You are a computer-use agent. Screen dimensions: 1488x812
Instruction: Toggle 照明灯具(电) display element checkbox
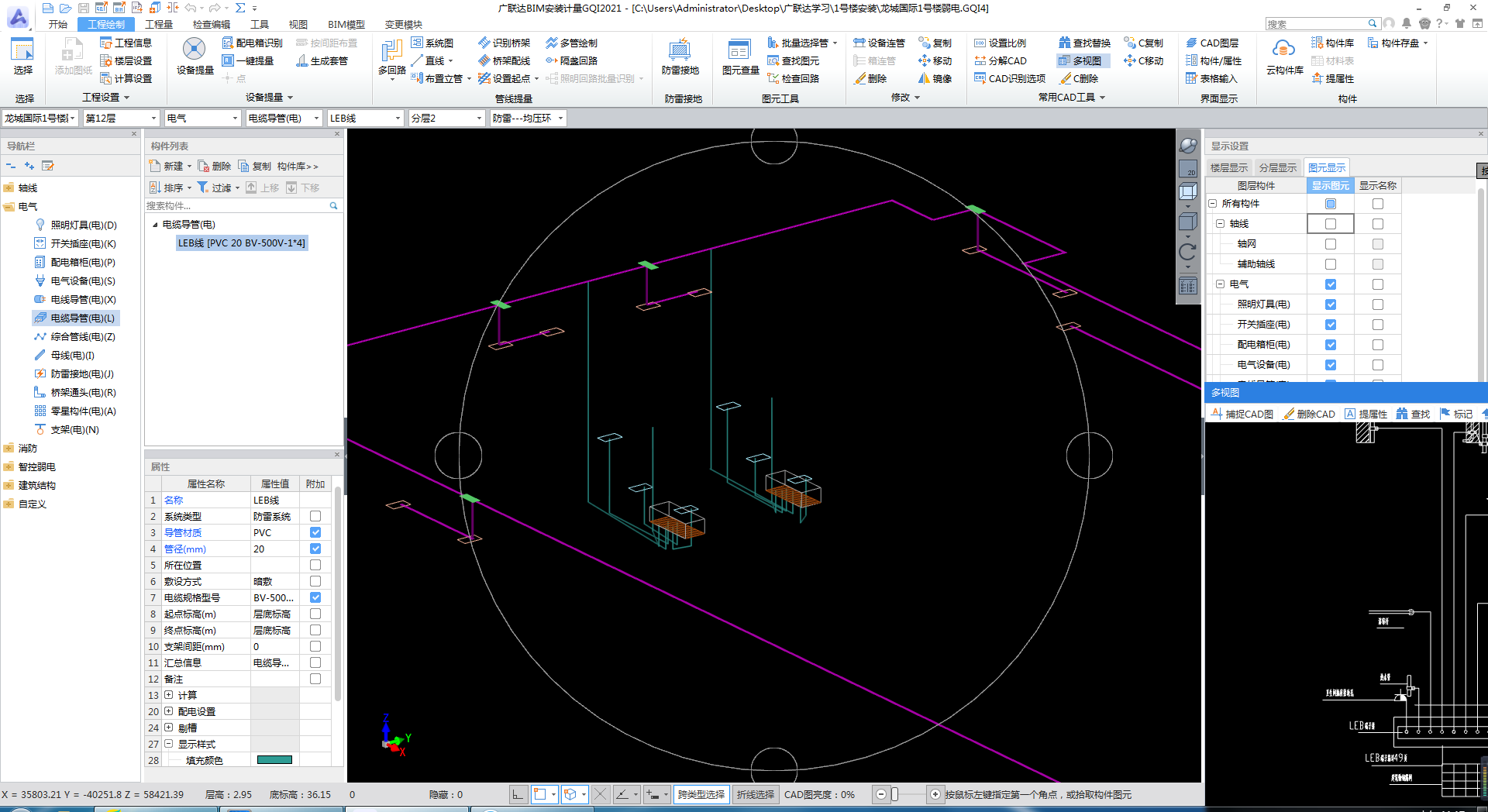(x=1330, y=304)
